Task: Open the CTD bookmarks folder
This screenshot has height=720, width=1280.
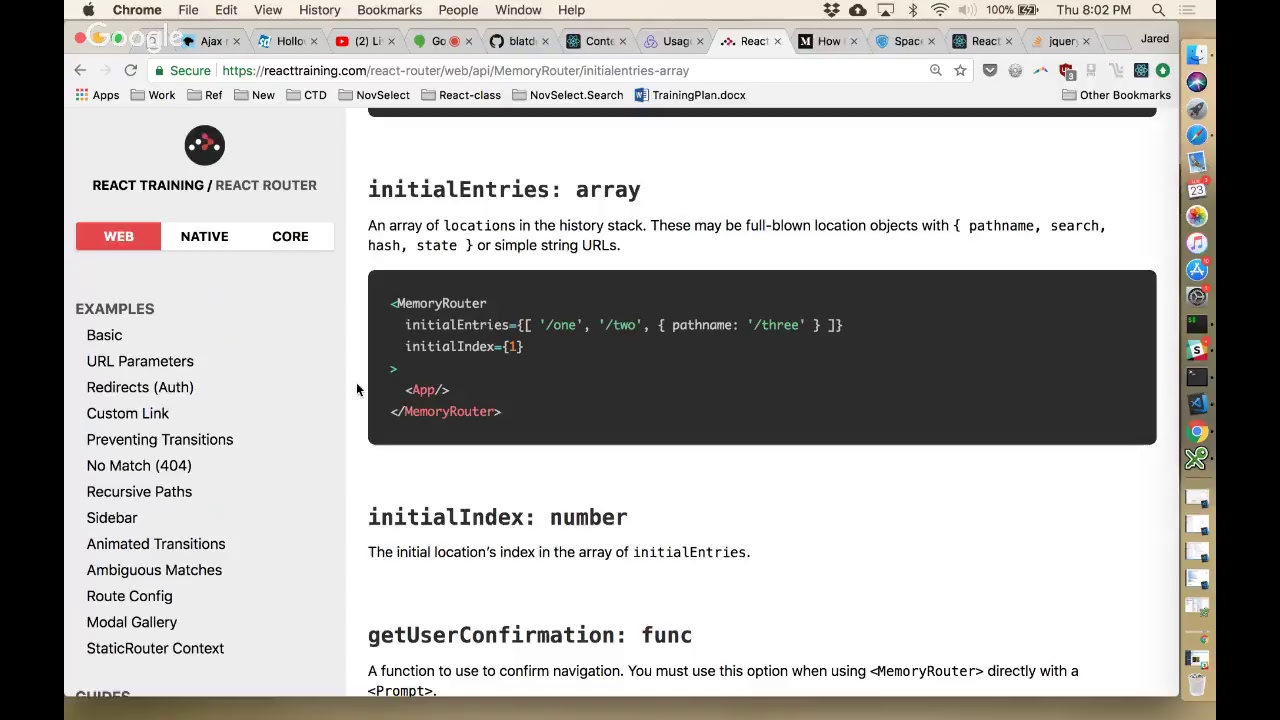Action: tap(306, 95)
